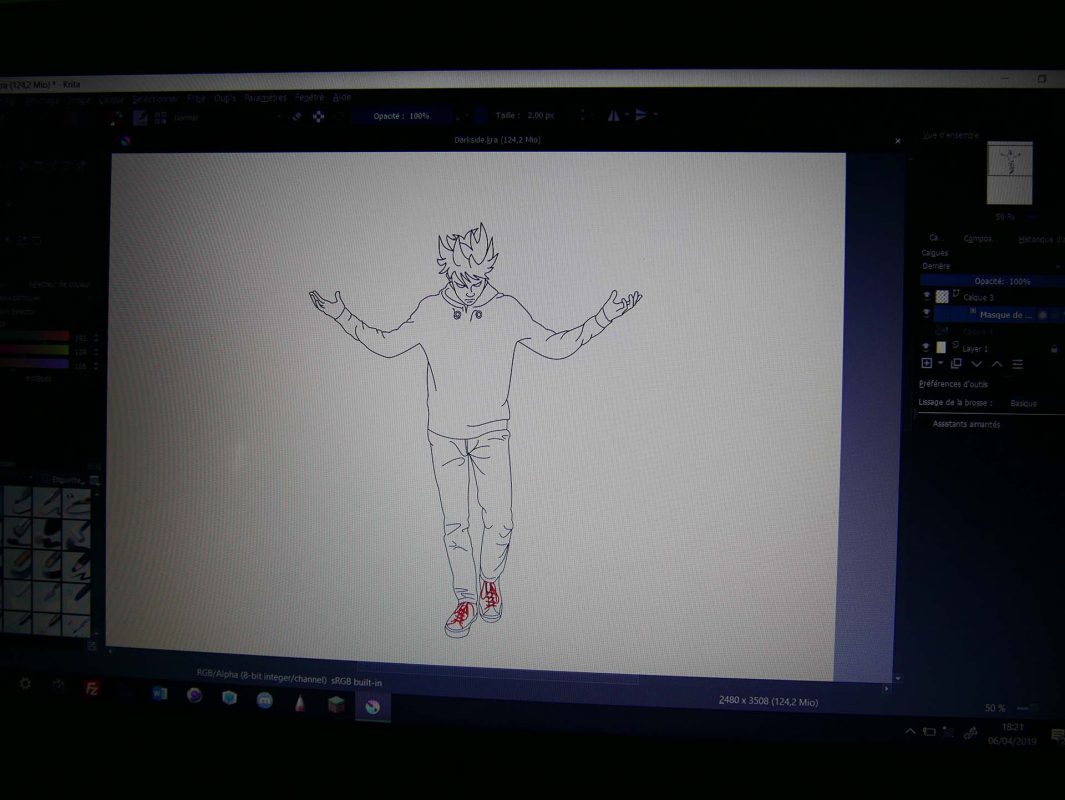Open the layer properties list icon

(x=1018, y=364)
